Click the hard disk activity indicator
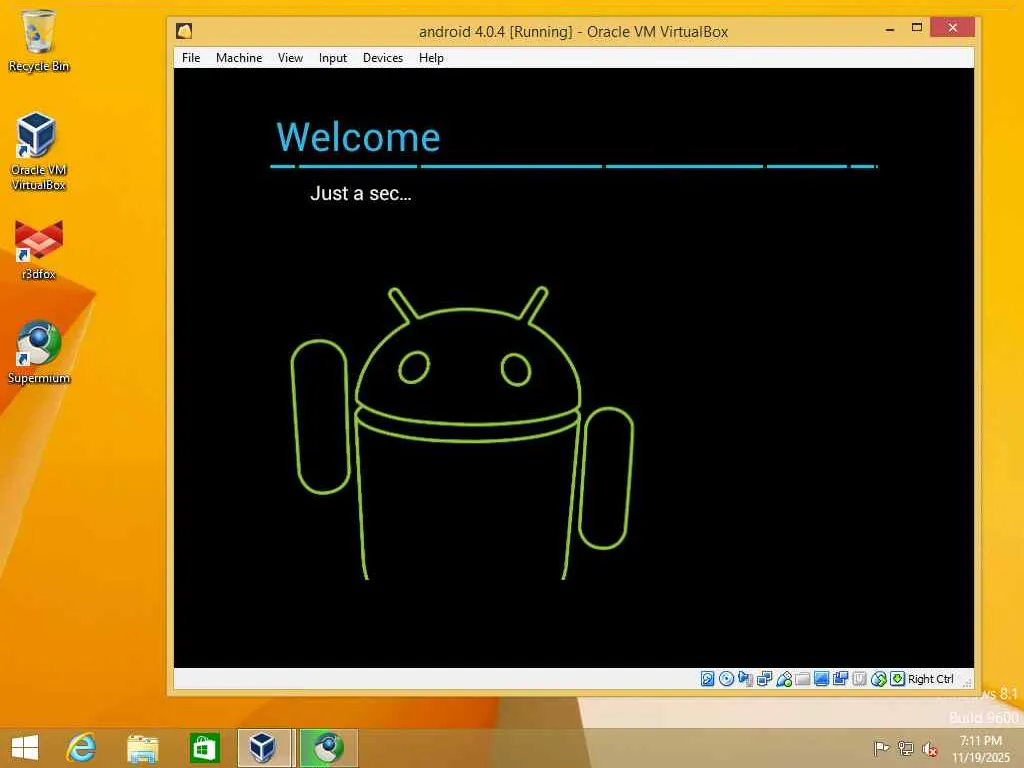This screenshot has height=768, width=1024. click(x=707, y=679)
